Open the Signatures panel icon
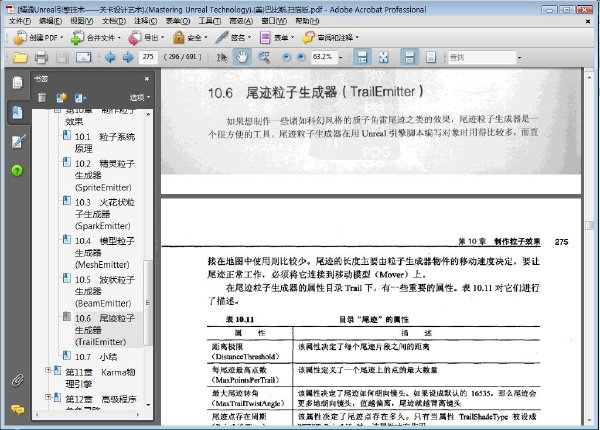 (18, 141)
